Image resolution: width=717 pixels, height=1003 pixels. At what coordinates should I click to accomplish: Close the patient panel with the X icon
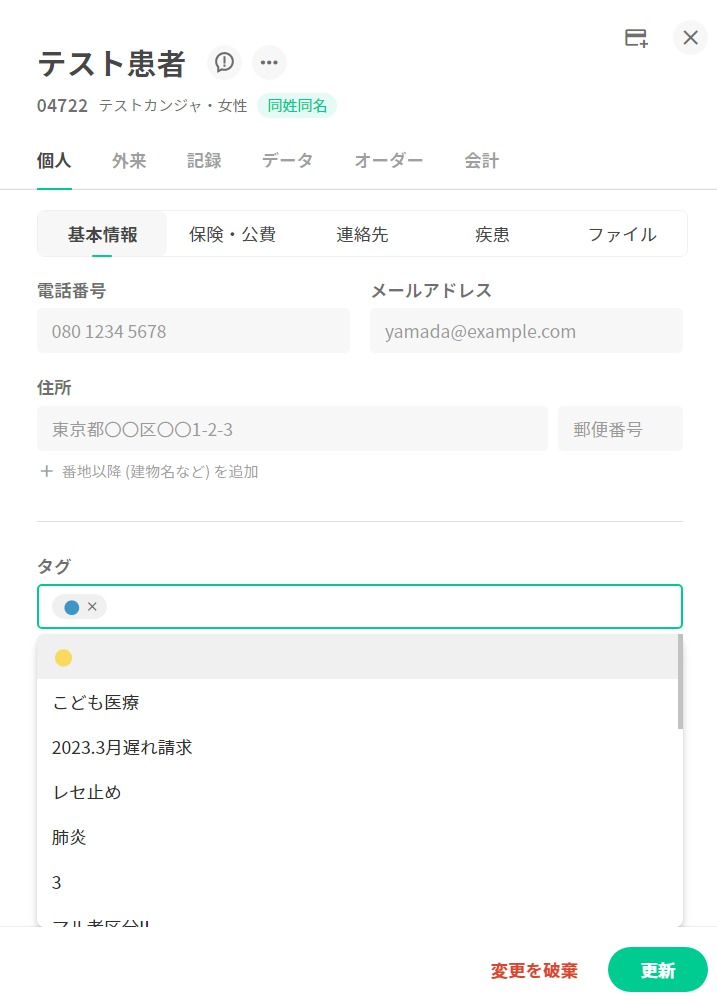690,38
